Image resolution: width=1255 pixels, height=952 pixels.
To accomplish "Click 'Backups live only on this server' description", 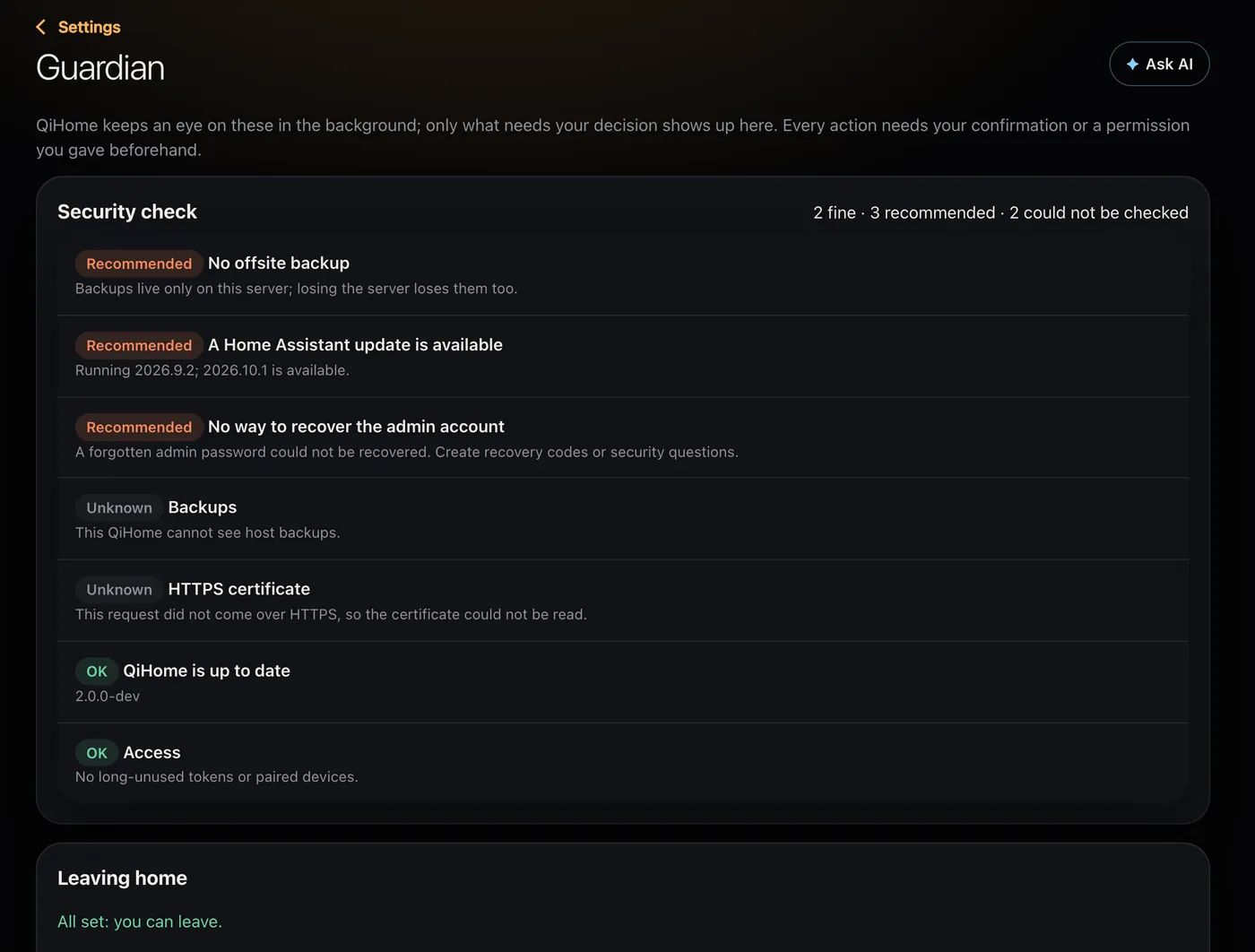I will click(297, 289).
